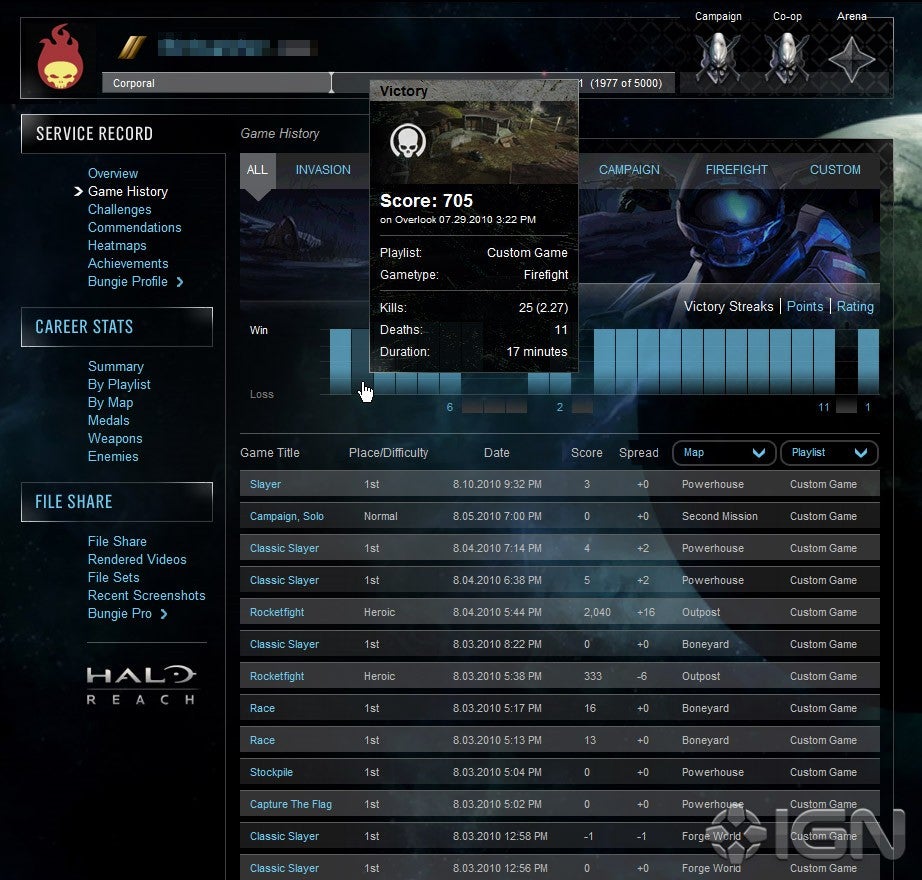Open the Bungie Profile link
Screen dimensions: 922x880
click(x=128, y=282)
